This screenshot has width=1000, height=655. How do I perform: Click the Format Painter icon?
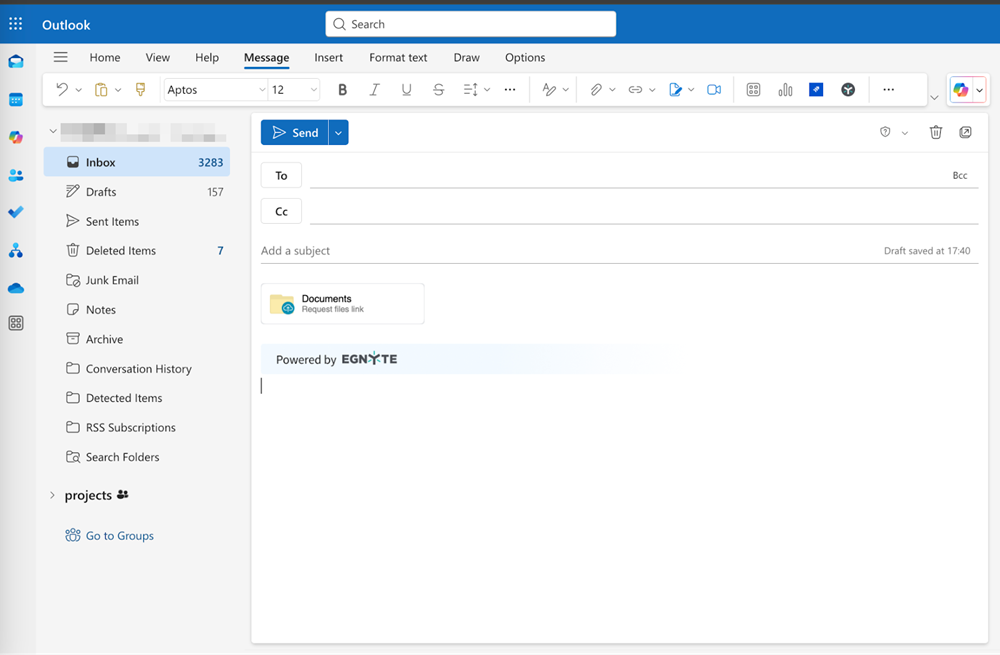tap(140, 90)
